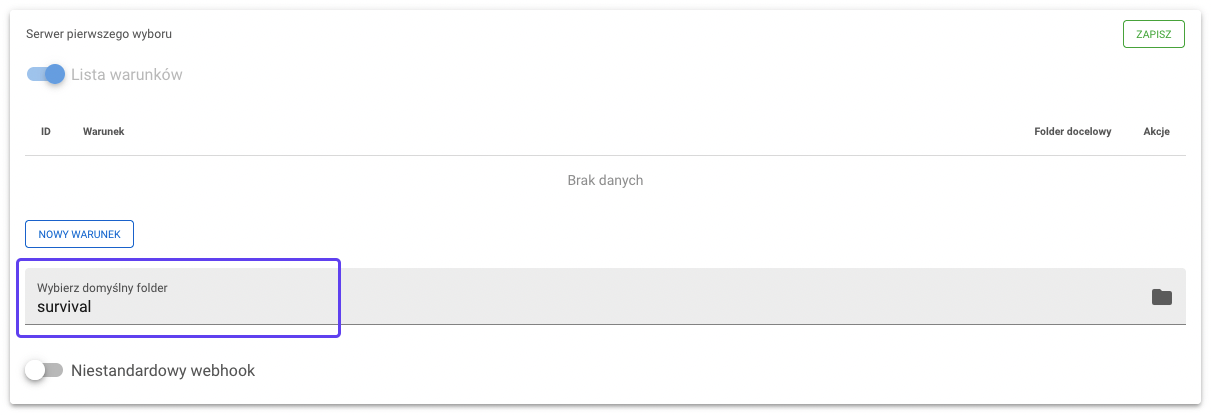Select the Akcje column header
The width and height of the screenshot is (1211, 415).
(x=1156, y=132)
